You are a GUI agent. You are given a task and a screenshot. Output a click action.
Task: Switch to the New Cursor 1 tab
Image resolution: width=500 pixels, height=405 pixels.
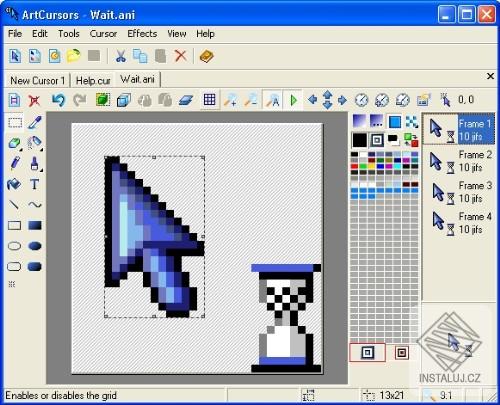point(37,80)
